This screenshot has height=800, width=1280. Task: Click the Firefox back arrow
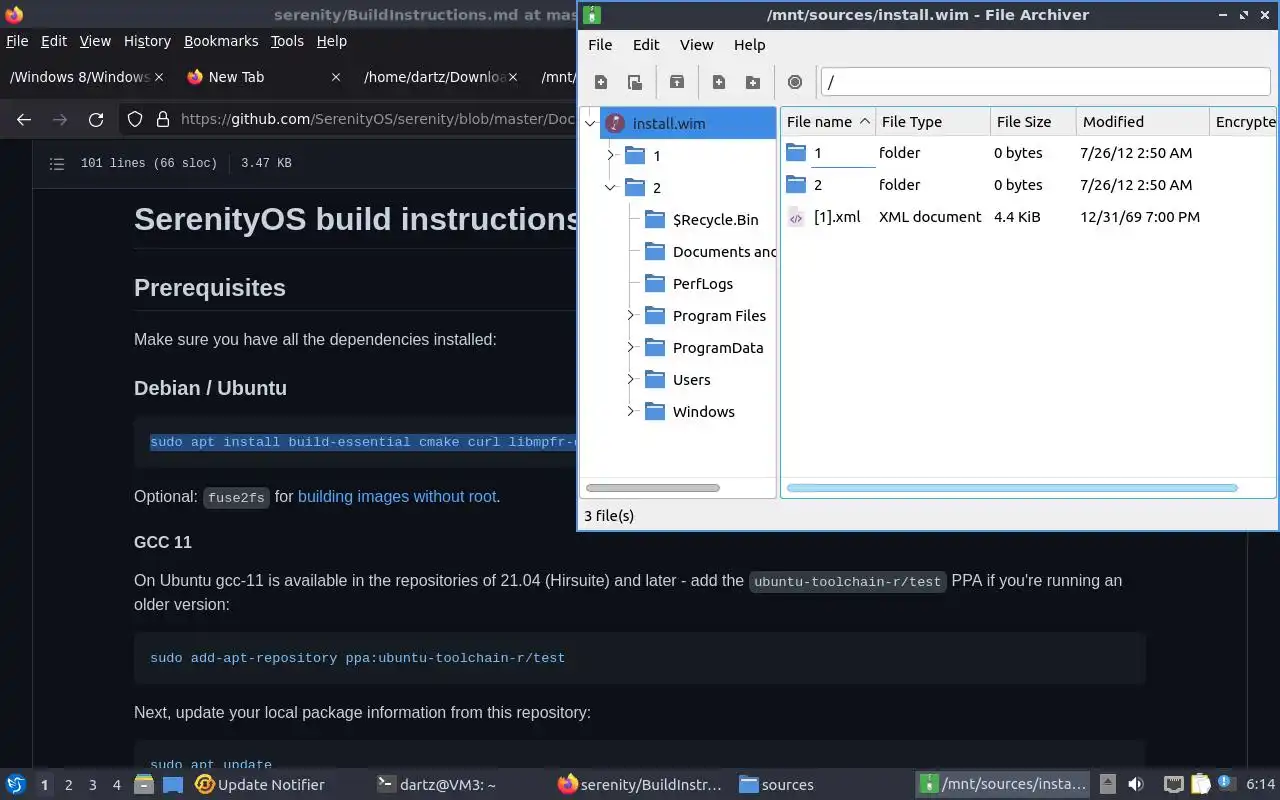click(x=24, y=119)
